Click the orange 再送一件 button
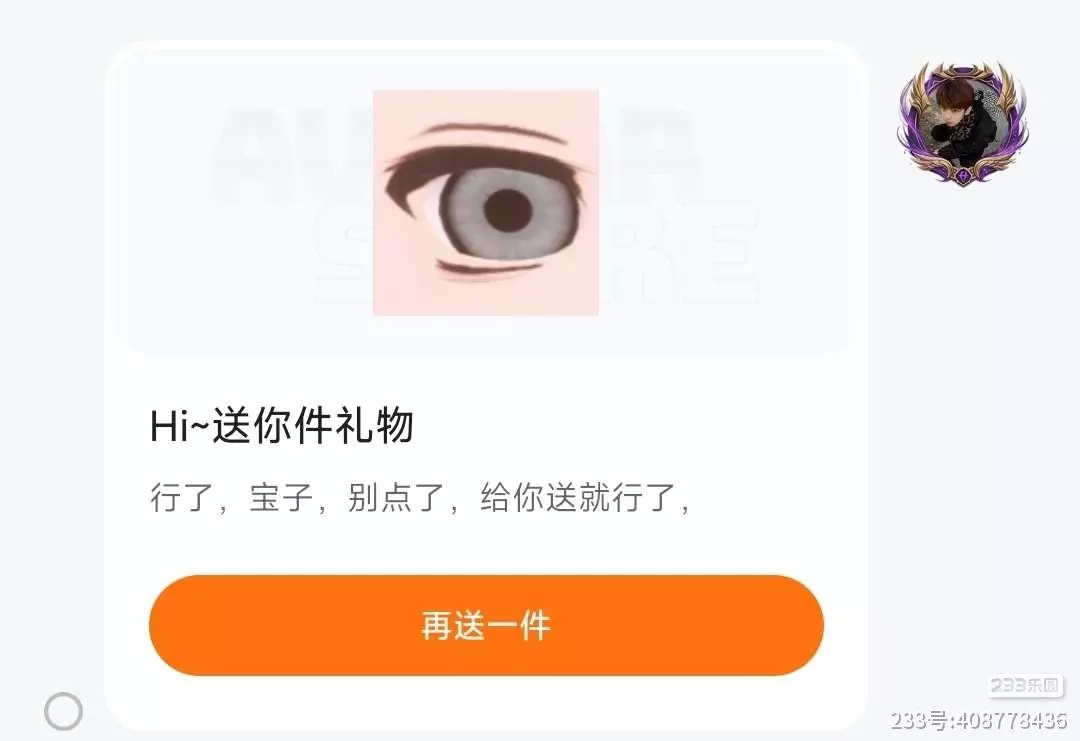This screenshot has height=741, width=1080. 486,625
